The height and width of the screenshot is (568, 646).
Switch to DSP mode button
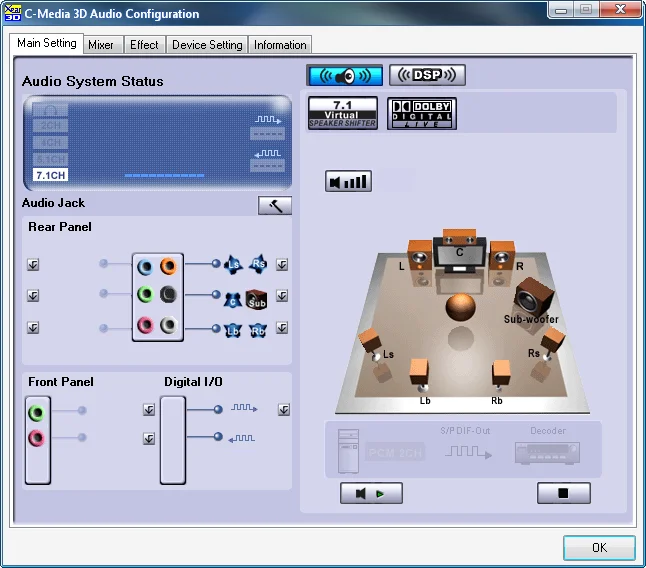click(427, 75)
